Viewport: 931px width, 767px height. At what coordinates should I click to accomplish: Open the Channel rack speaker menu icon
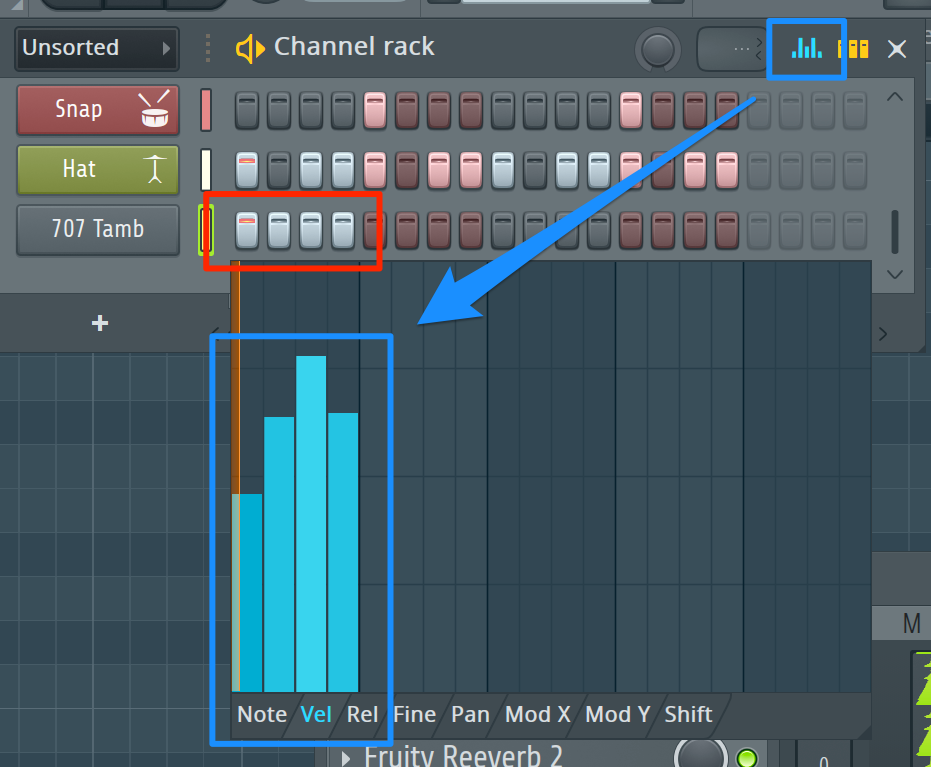click(x=250, y=49)
